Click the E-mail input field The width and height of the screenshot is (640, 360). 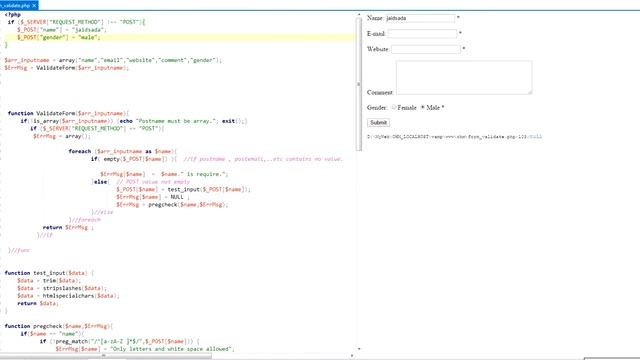[x=422, y=33]
